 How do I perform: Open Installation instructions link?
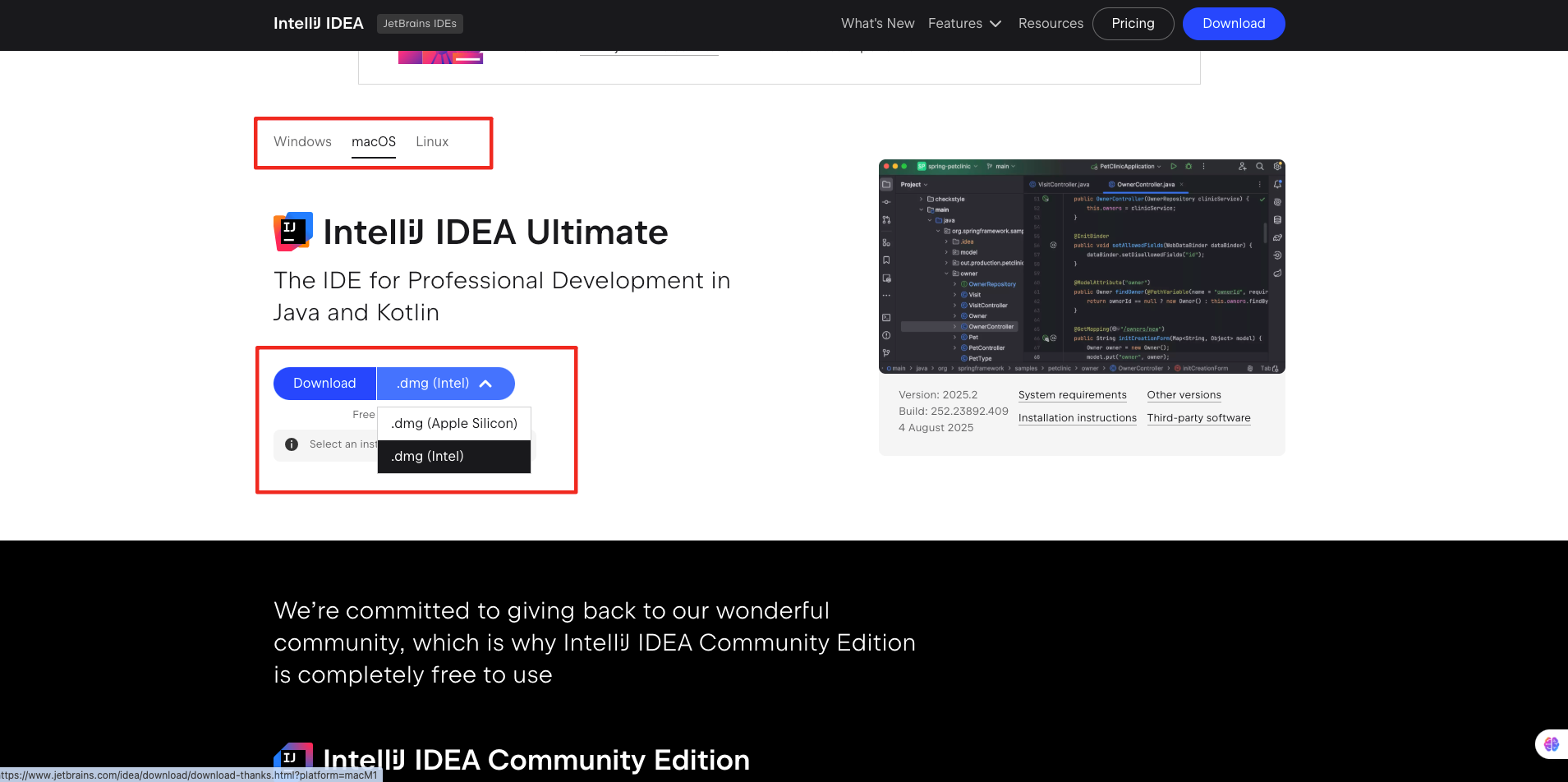tap(1078, 418)
